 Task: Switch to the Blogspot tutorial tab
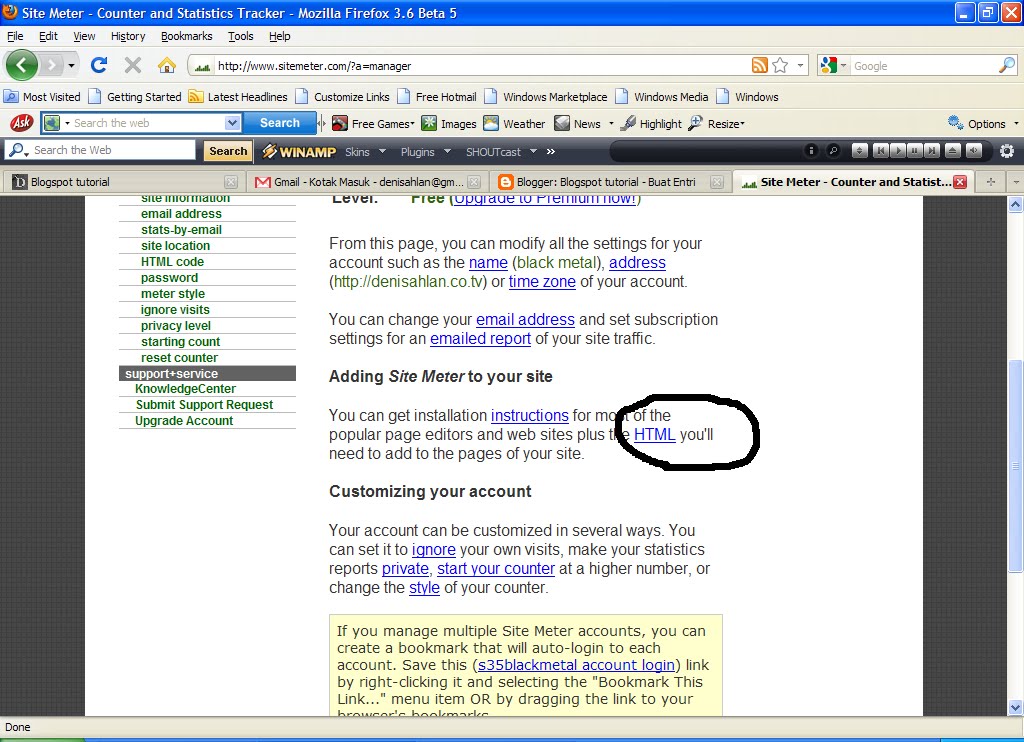[x=124, y=182]
